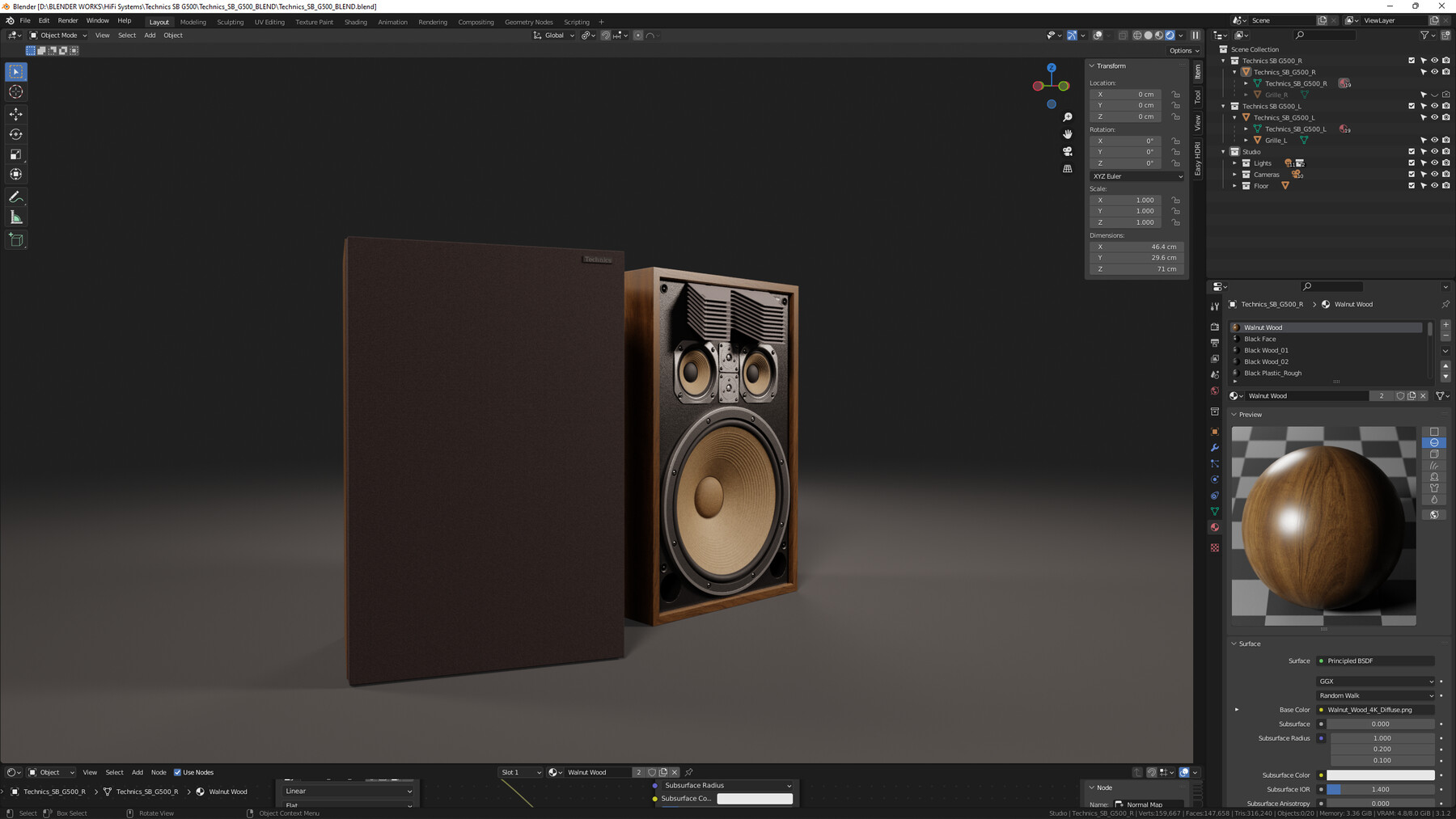Hide Grille_L with its eye toggle
This screenshot has width=1456, height=819.
[x=1434, y=139]
